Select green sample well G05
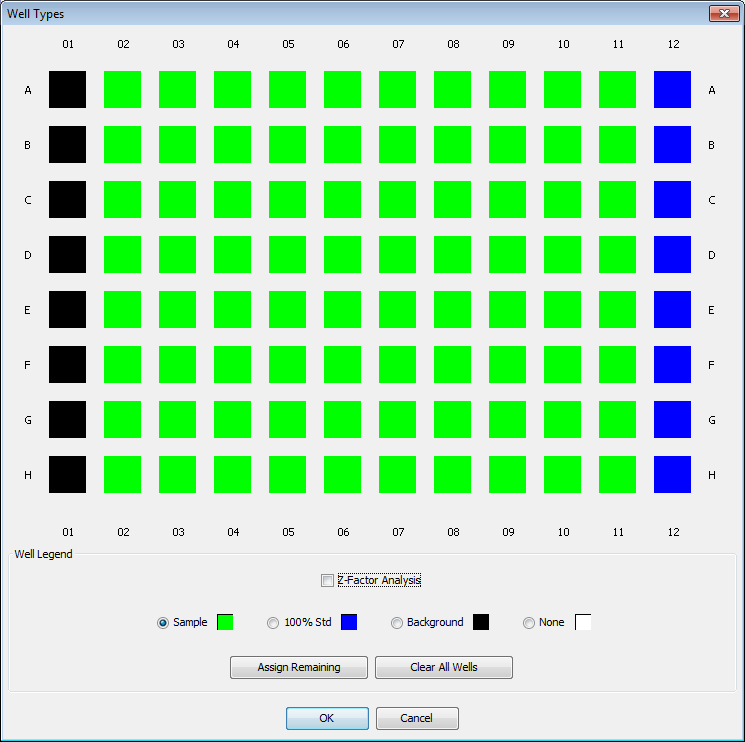745x742 pixels. [287, 419]
